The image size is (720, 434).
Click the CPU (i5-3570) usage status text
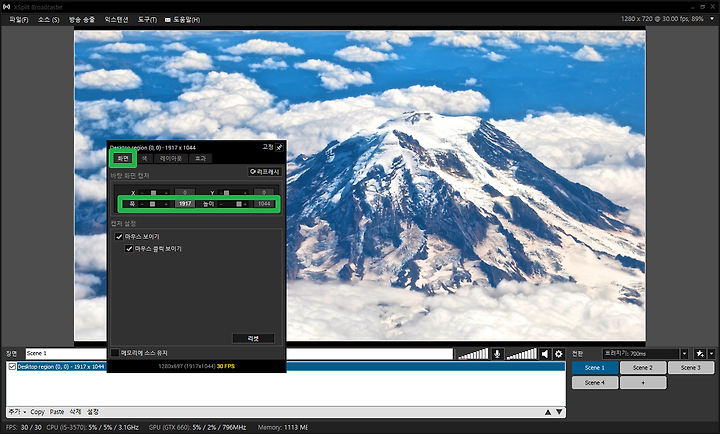coord(92,427)
